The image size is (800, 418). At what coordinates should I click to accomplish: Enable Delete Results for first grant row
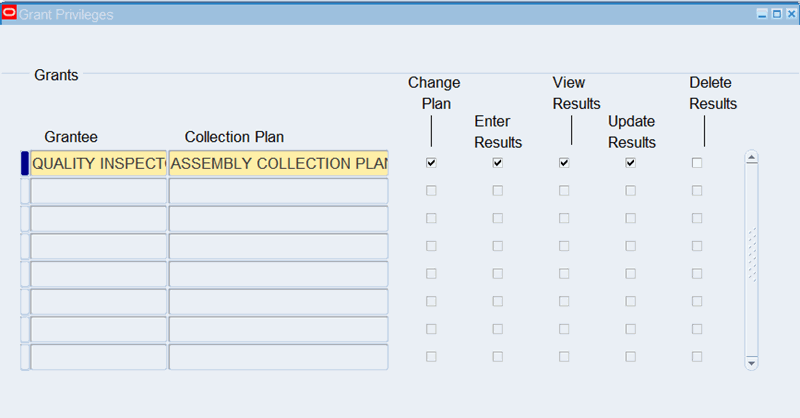click(697, 163)
